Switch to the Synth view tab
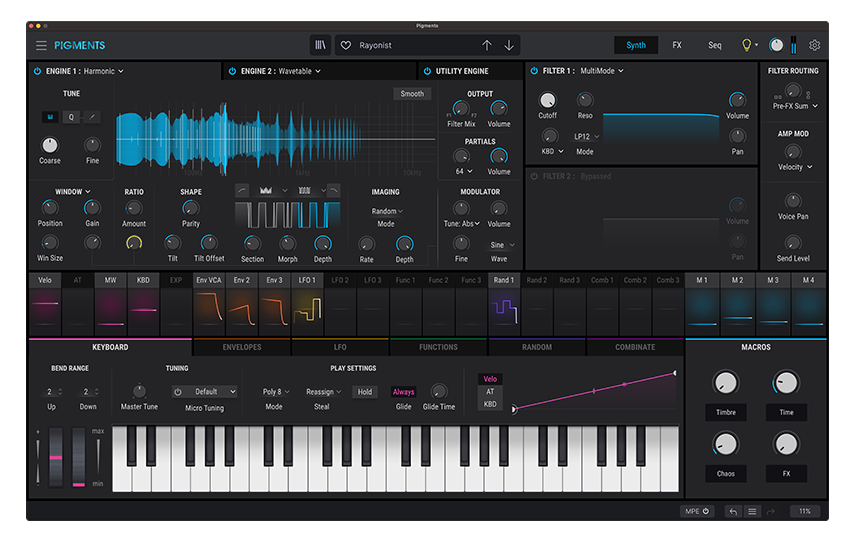Viewport: 857px width, 546px height. [x=636, y=45]
